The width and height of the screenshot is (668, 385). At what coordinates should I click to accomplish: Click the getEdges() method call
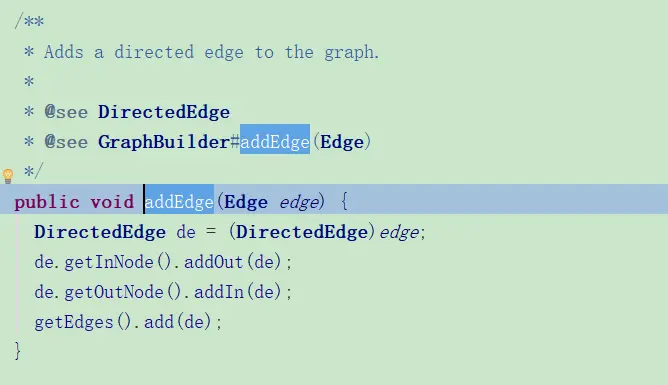(x=83, y=322)
